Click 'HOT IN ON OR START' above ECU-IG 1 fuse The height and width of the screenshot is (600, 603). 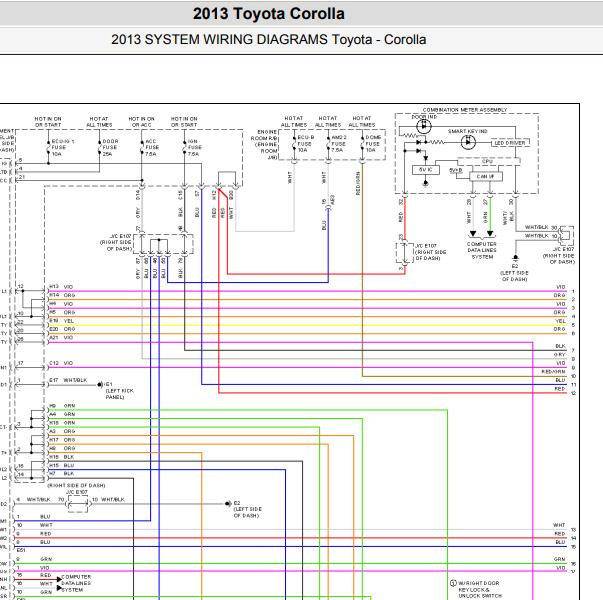pyautogui.click(x=48, y=122)
